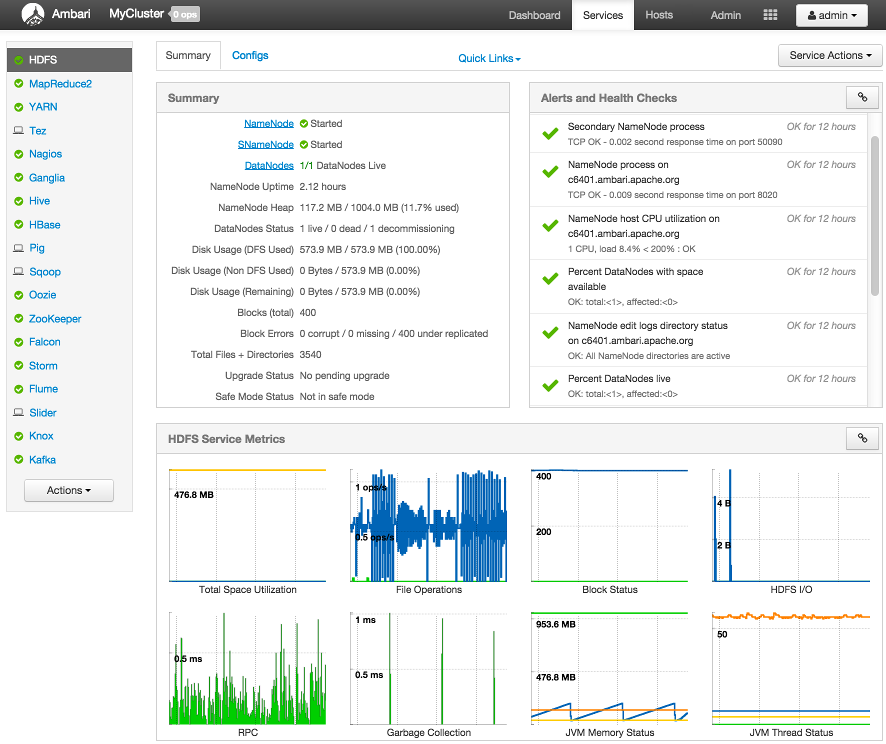Select the MapReduce2 service
Image resolution: width=886 pixels, height=744 pixels.
point(60,84)
